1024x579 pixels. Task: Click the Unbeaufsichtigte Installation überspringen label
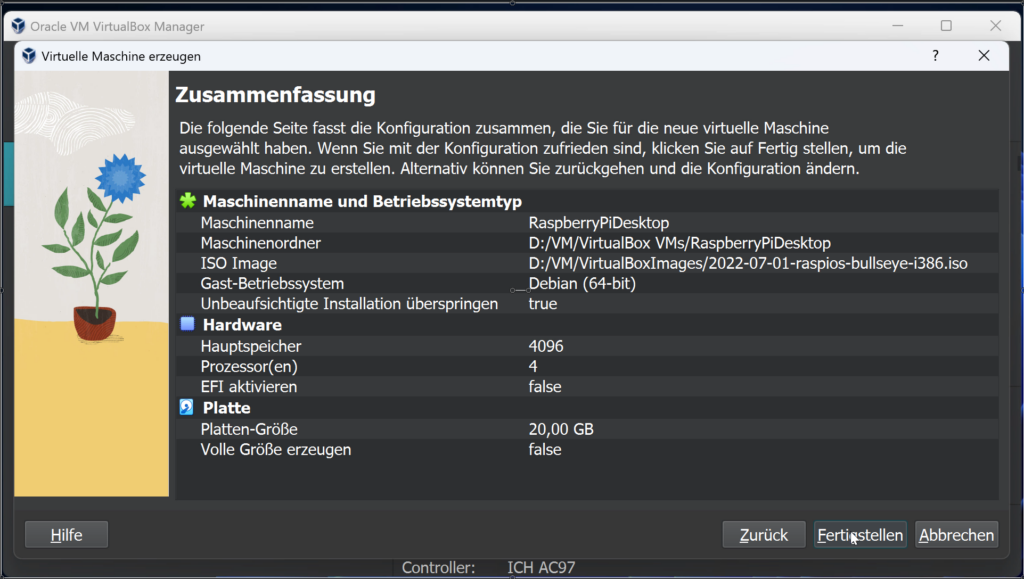coord(349,304)
